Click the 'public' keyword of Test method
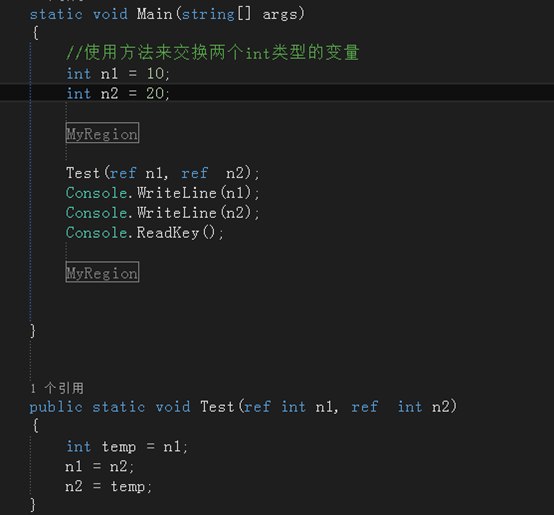 56,407
